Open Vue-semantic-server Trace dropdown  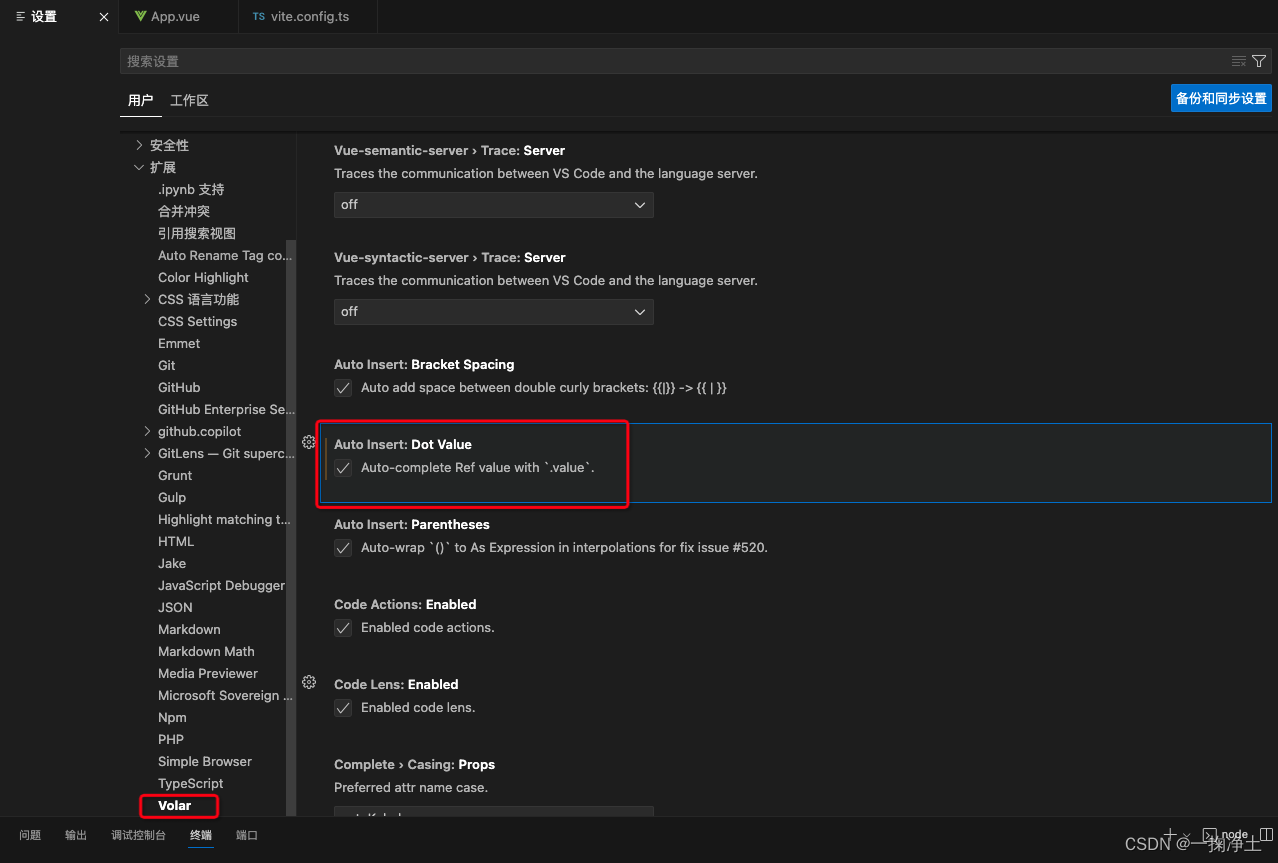point(494,205)
